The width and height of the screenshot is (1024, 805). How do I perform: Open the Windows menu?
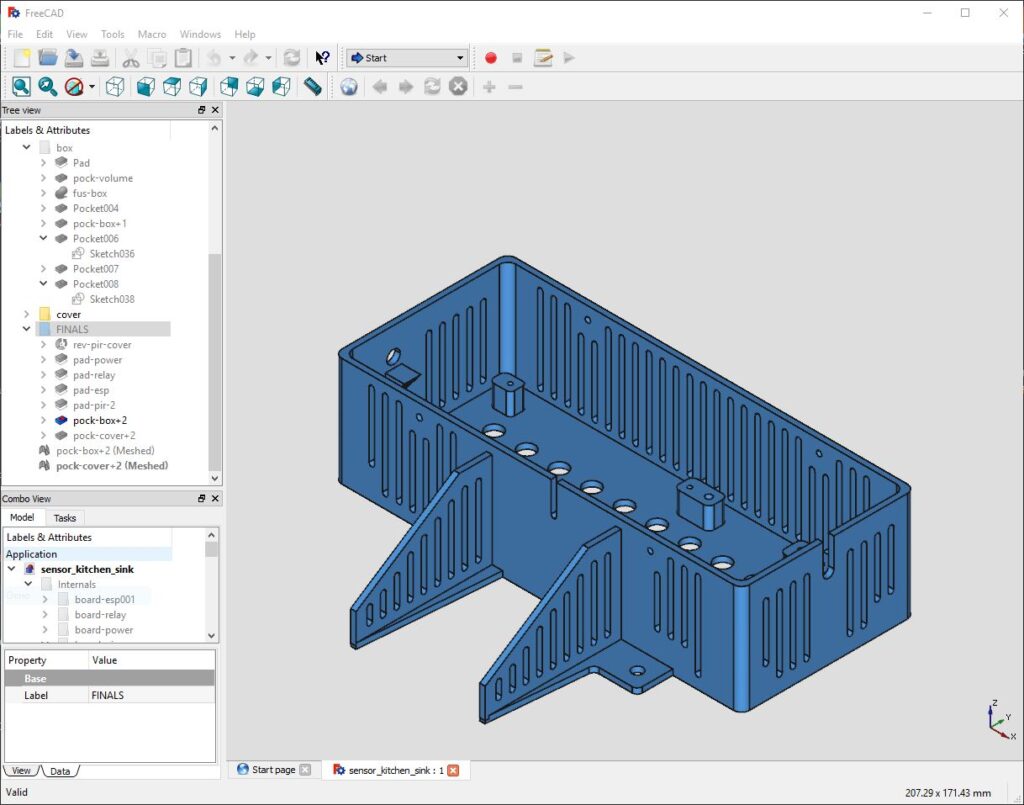coord(200,34)
